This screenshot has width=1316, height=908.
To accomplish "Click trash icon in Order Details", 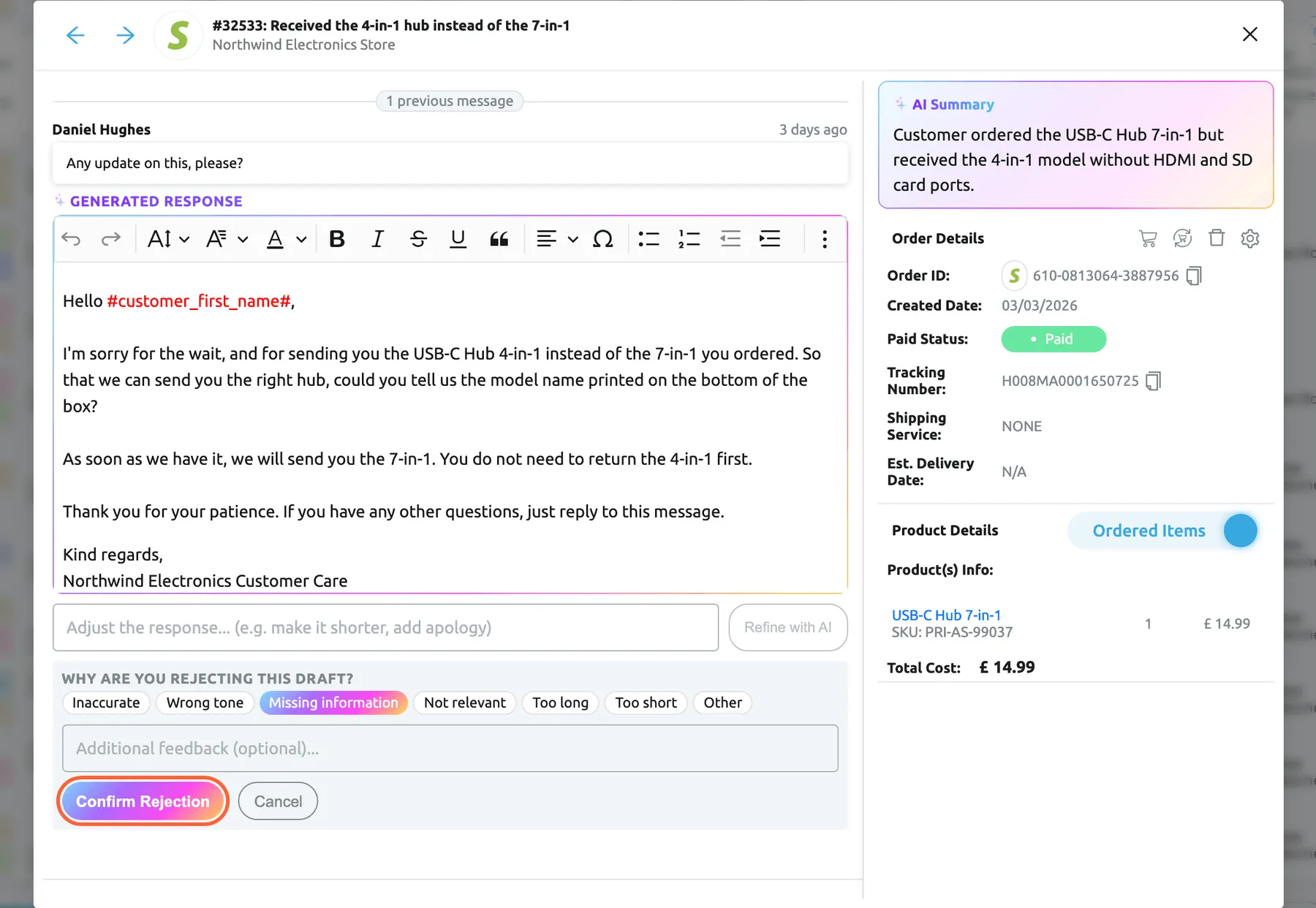I will [x=1217, y=238].
